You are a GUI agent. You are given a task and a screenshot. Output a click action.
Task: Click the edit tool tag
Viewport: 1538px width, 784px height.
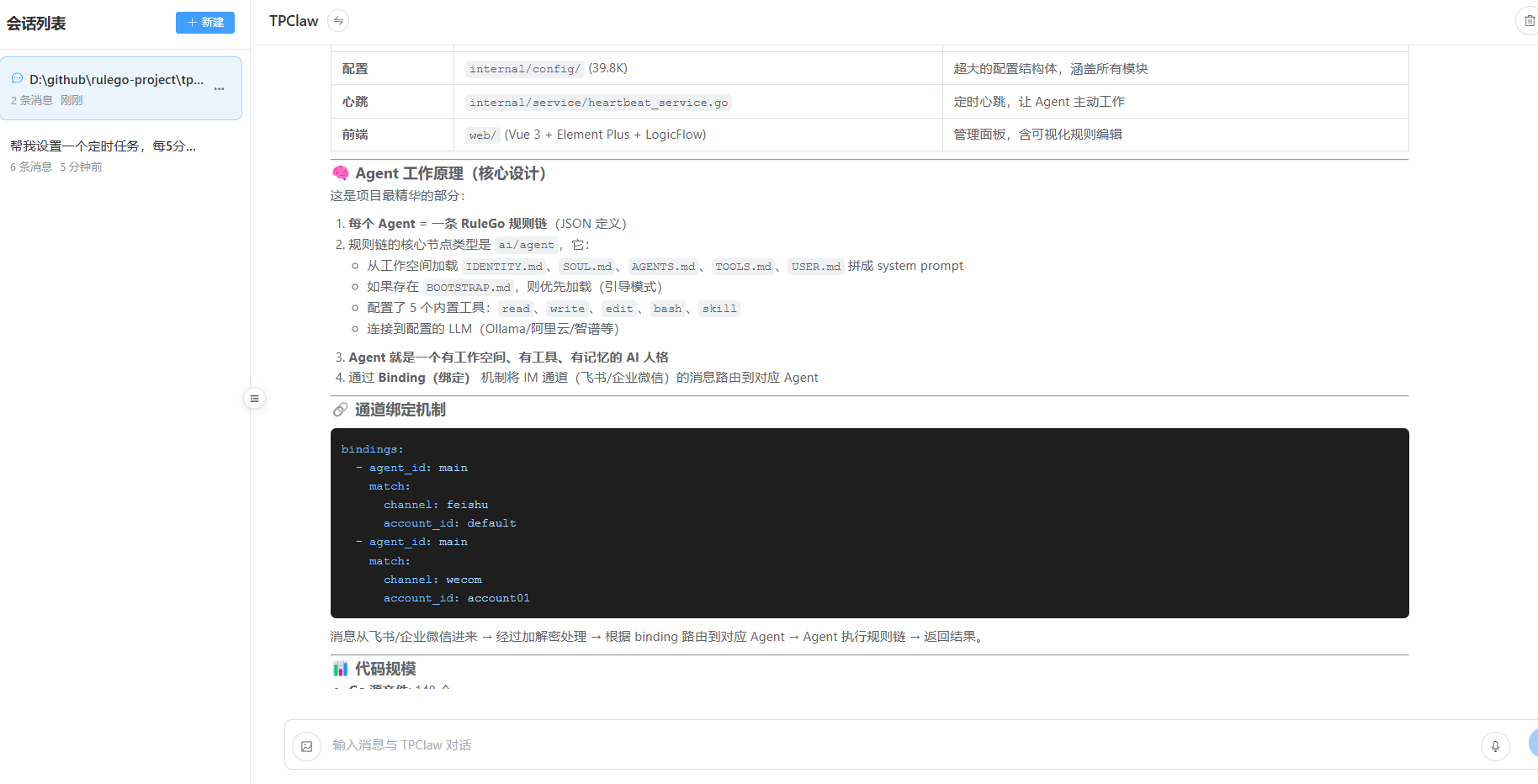tap(619, 309)
